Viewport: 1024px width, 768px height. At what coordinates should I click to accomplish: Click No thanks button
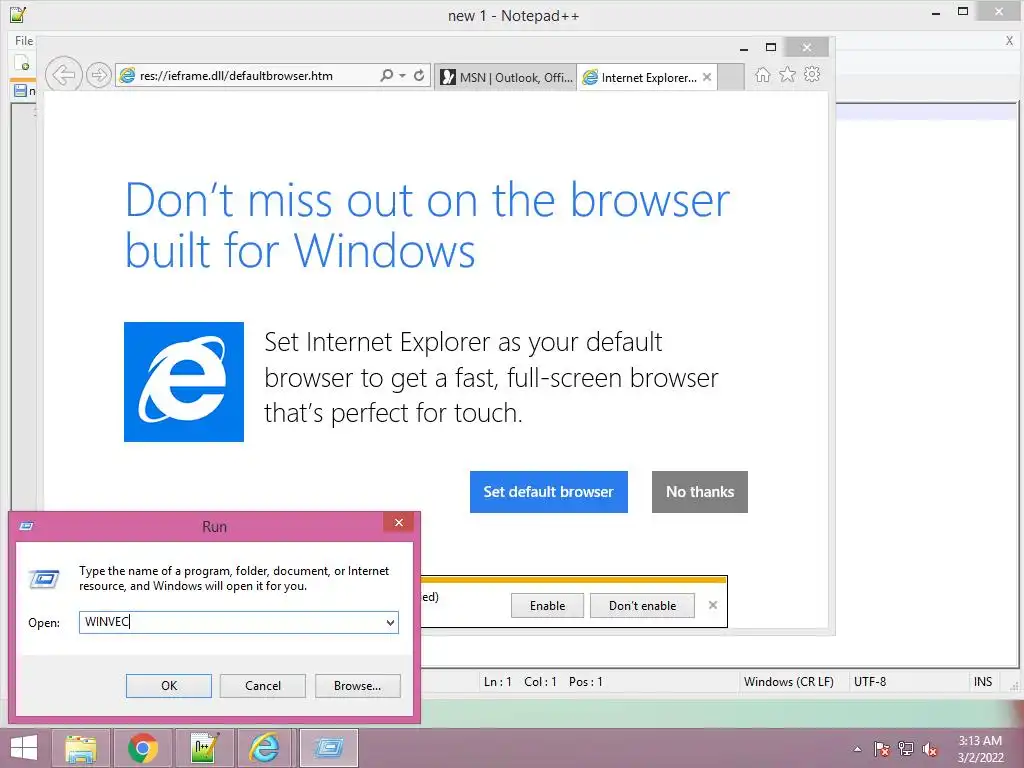click(699, 492)
